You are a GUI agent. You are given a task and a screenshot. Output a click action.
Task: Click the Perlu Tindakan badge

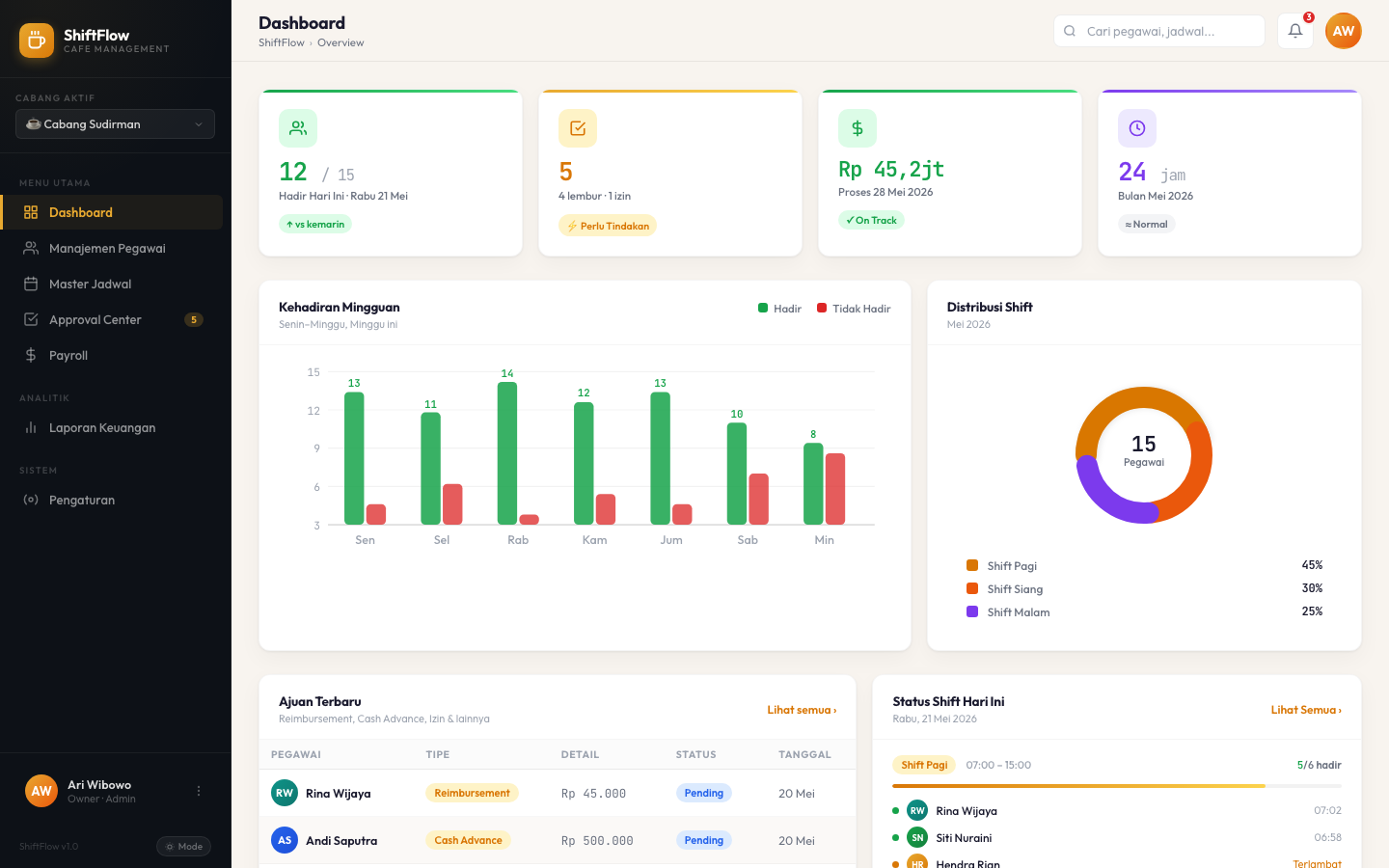coord(608,226)
